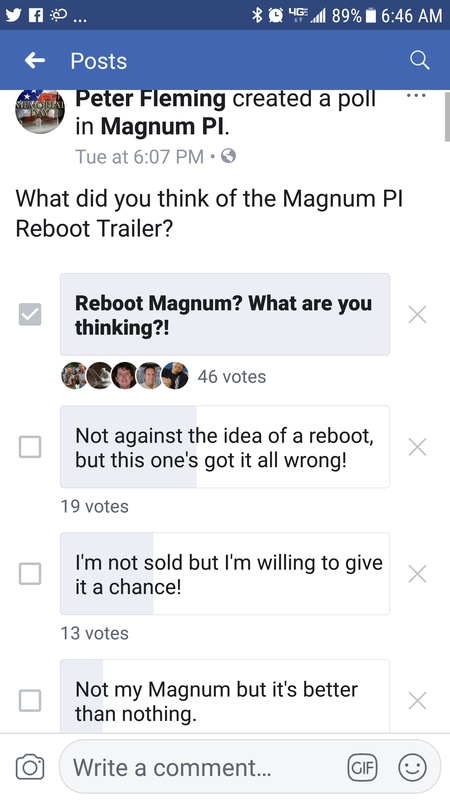Remove 'Reboot Magnum?' option with its X
The height and width of the screenshot is (800, 450).
[x=417, y=315]
